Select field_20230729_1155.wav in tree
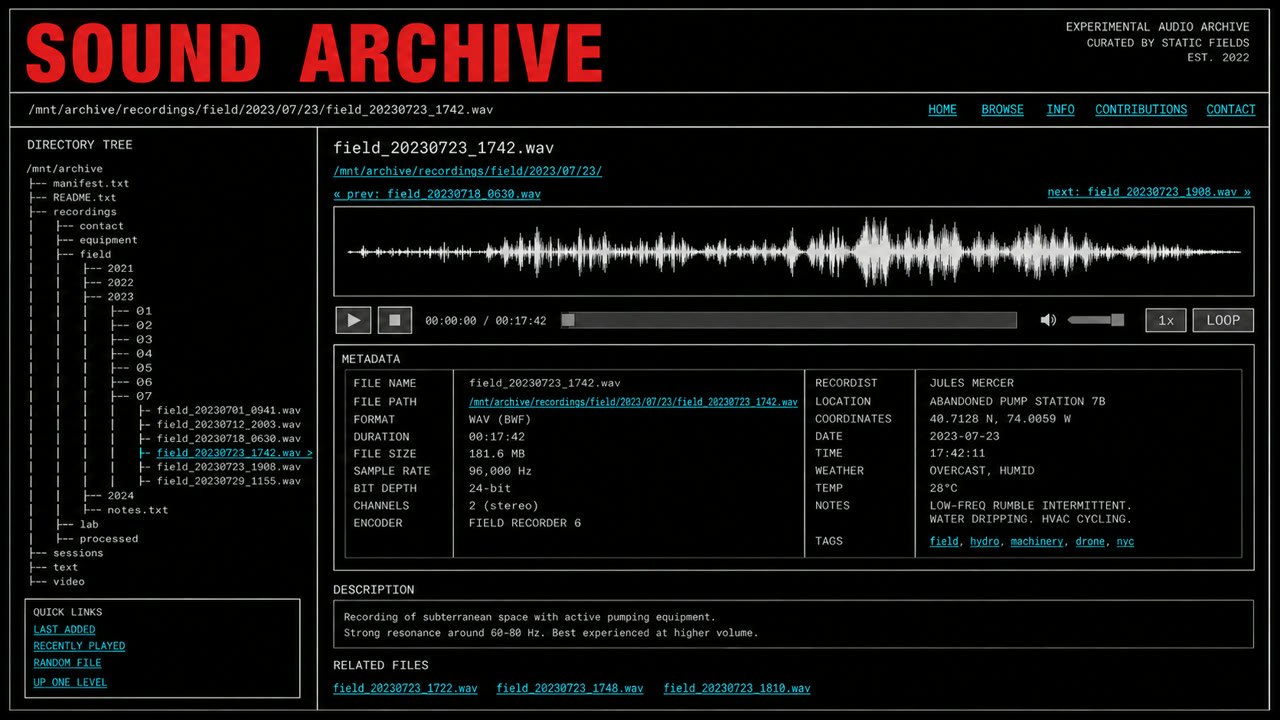The width and height of the screenshot is (1280, 720). click(229, 481)
